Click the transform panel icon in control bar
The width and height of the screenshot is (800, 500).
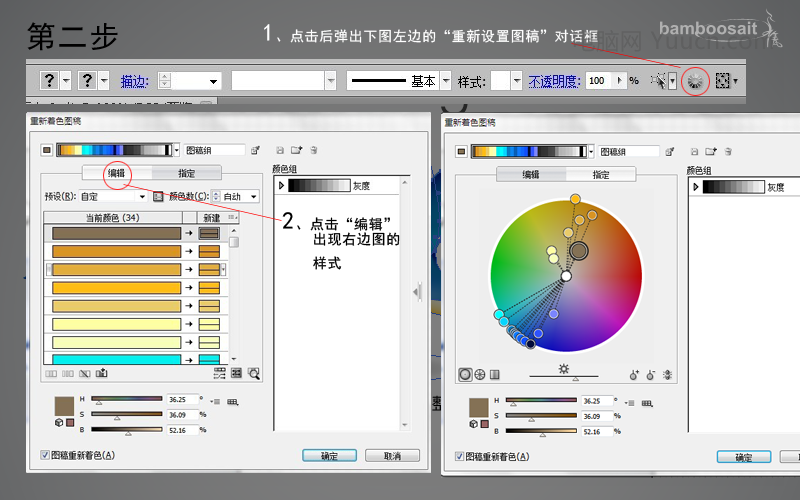(722, 81)
